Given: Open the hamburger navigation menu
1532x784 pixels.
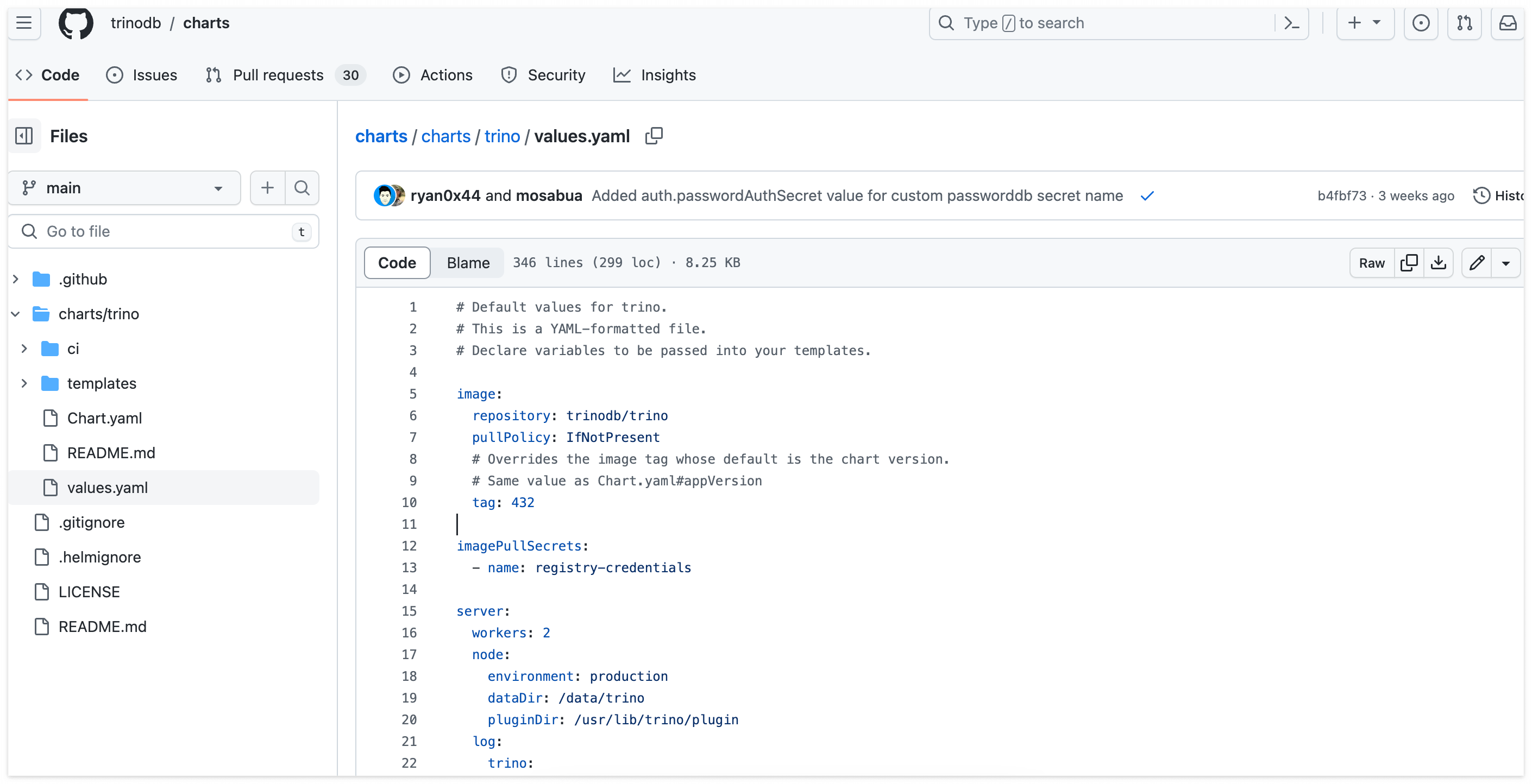Looking at the screenshot, I should (x=24, y=23).
